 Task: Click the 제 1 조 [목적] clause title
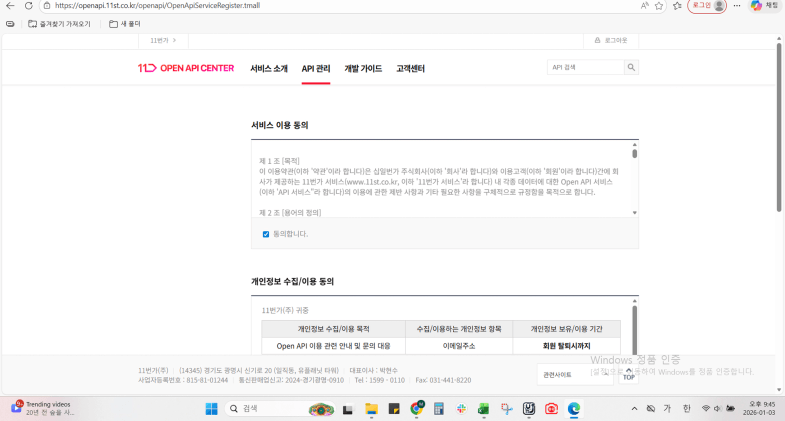(x=279, y=161)
